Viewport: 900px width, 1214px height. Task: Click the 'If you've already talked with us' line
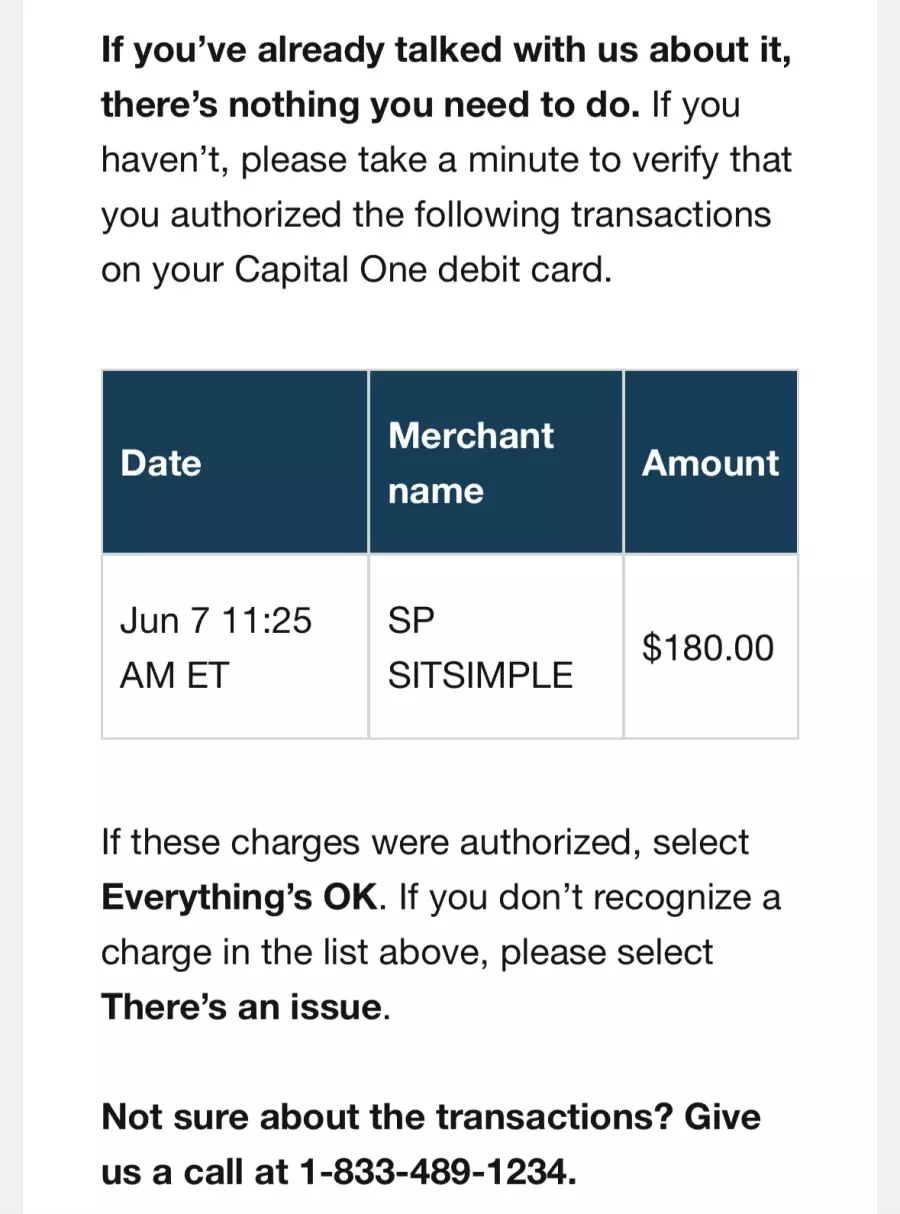(x=446, y=50)
